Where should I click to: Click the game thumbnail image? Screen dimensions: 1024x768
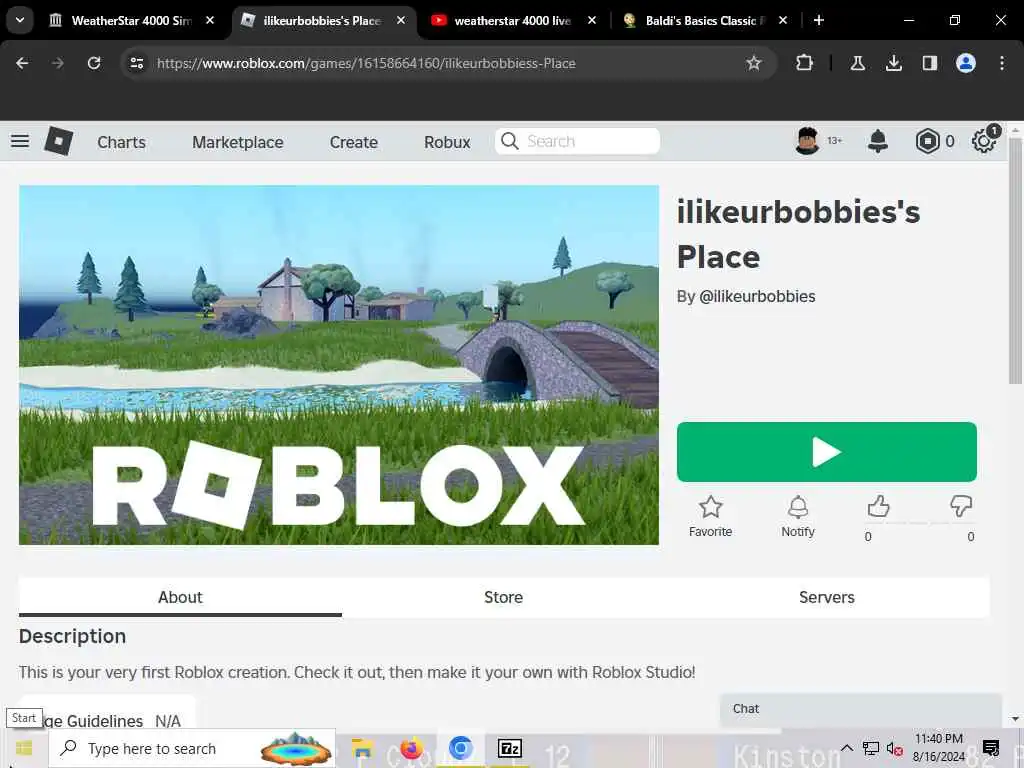[x=339, y=365]
